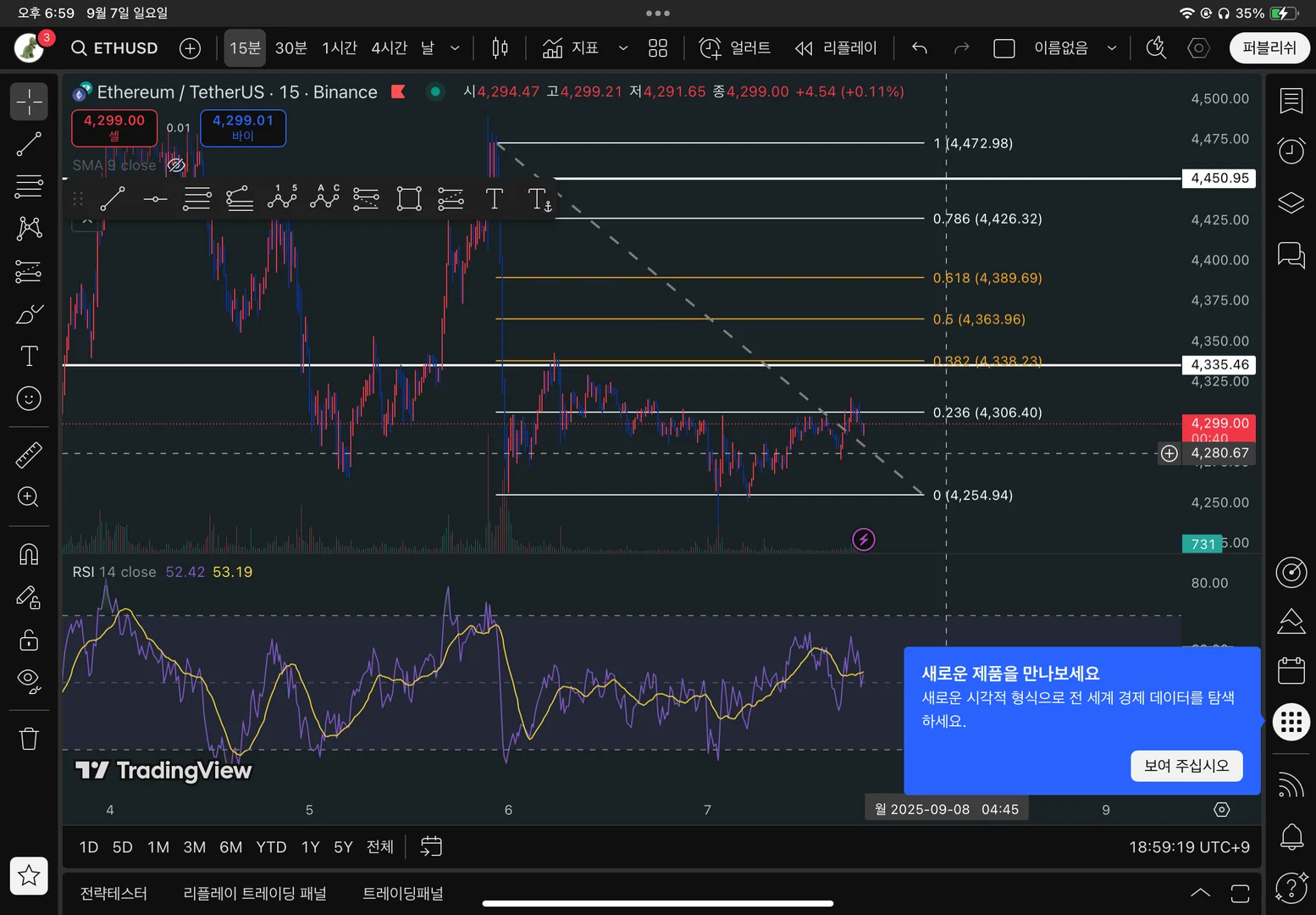
Task: Select the 날 daily interval
Action: (428, 48)
